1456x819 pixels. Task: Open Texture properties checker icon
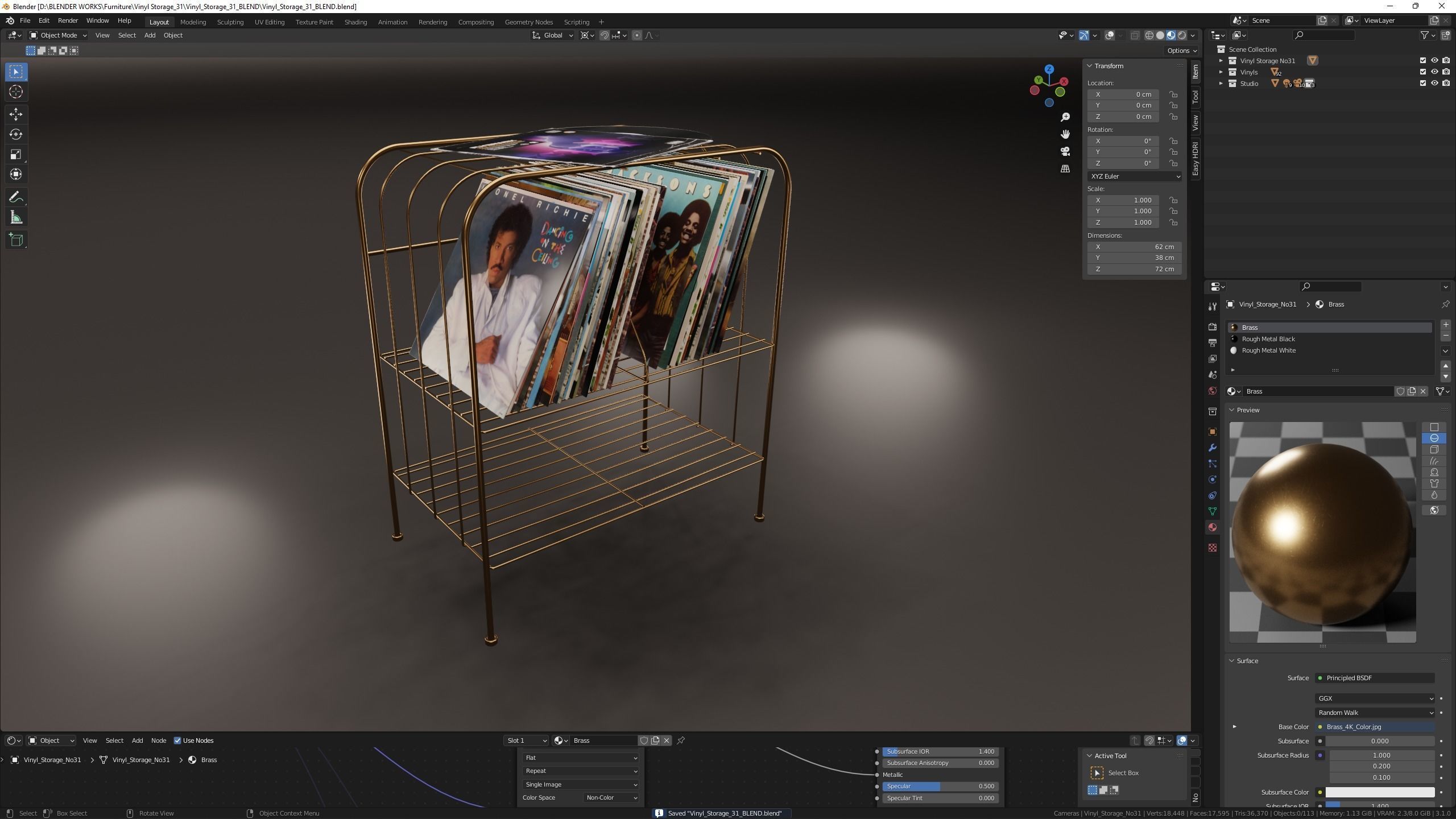point(1213,547)
